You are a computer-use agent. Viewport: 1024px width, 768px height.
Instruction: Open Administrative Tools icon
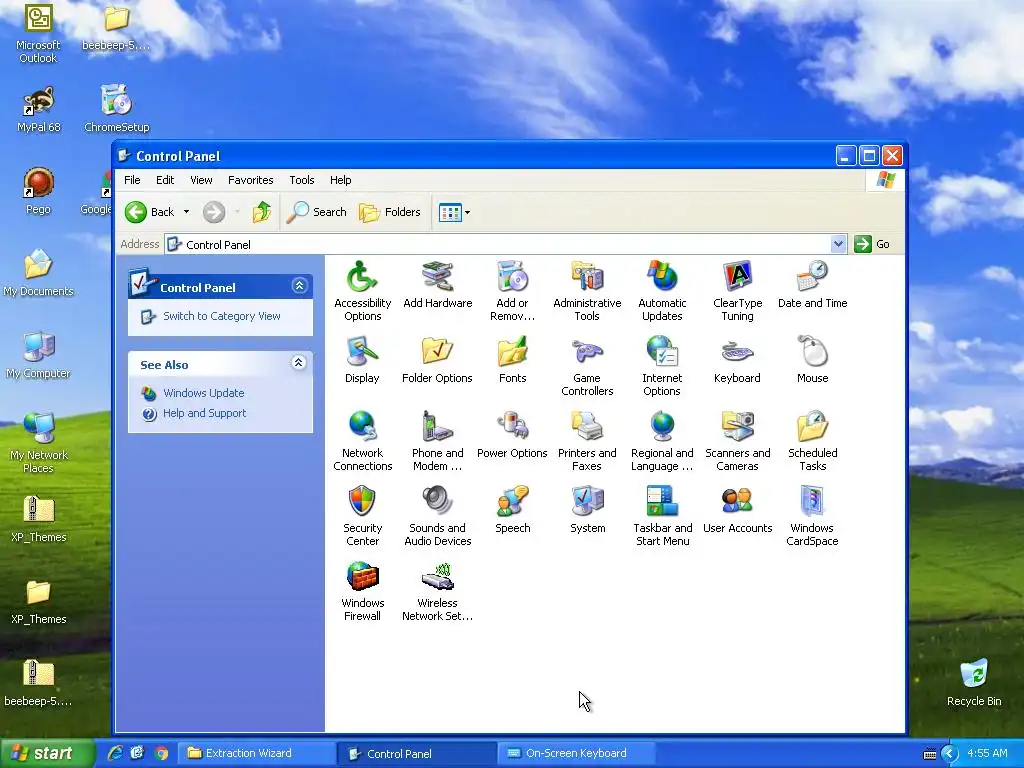click(587, 290)
